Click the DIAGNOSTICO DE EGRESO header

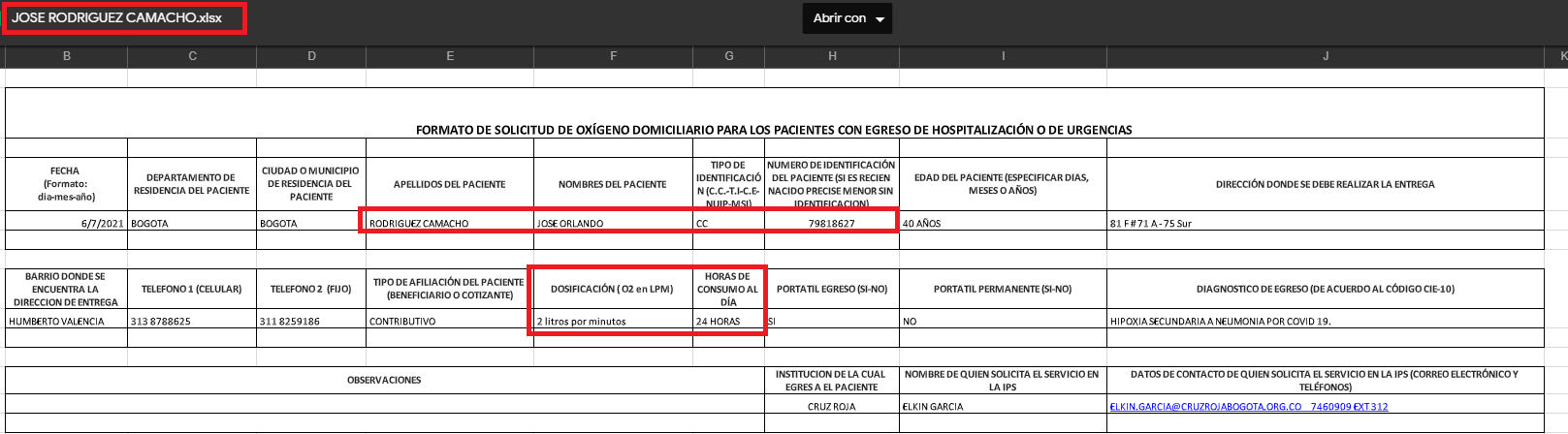click(1326, 289)
